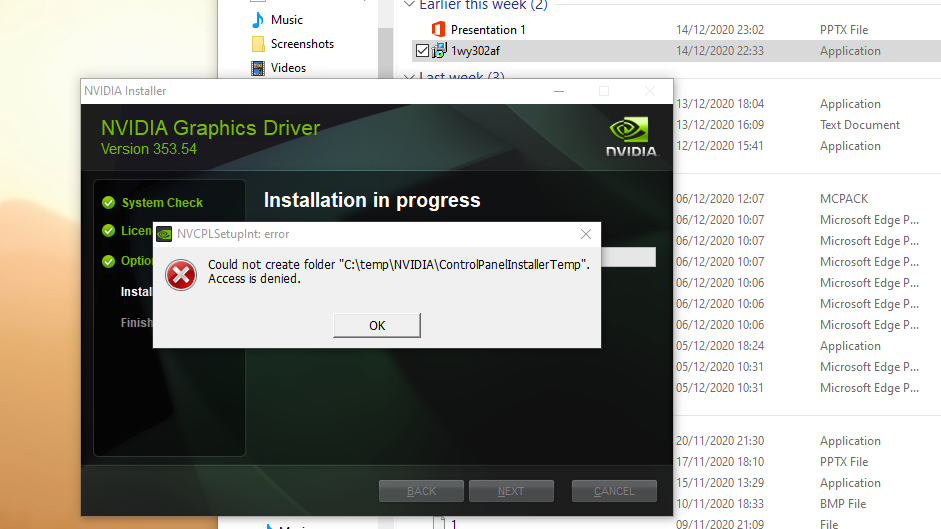
Task: Close the NVCPLSetupInt error dialog
Action: [586, 234]
